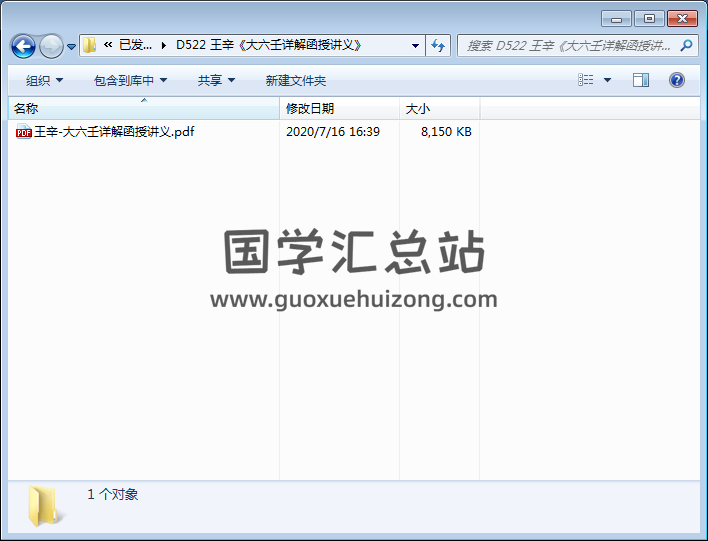Focus the search D522 input field
Image resolution: width=708 pixels, height=541 pixels.
(569, 45)
